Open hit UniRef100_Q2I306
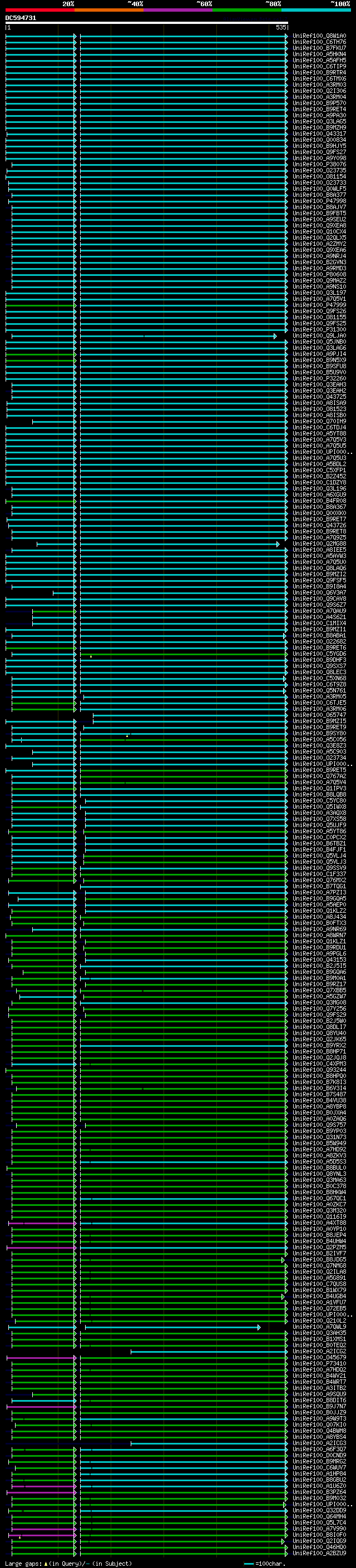This screenshot has width=356, height=1568. 319,91
